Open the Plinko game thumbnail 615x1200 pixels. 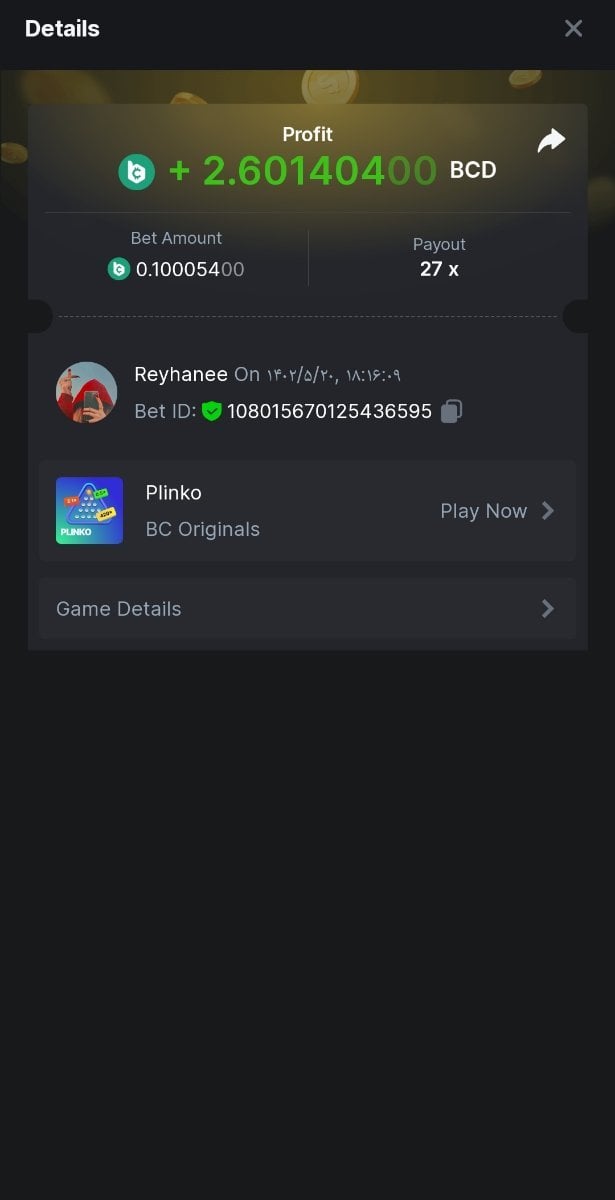pyautogui.click(x=89, y=510)
